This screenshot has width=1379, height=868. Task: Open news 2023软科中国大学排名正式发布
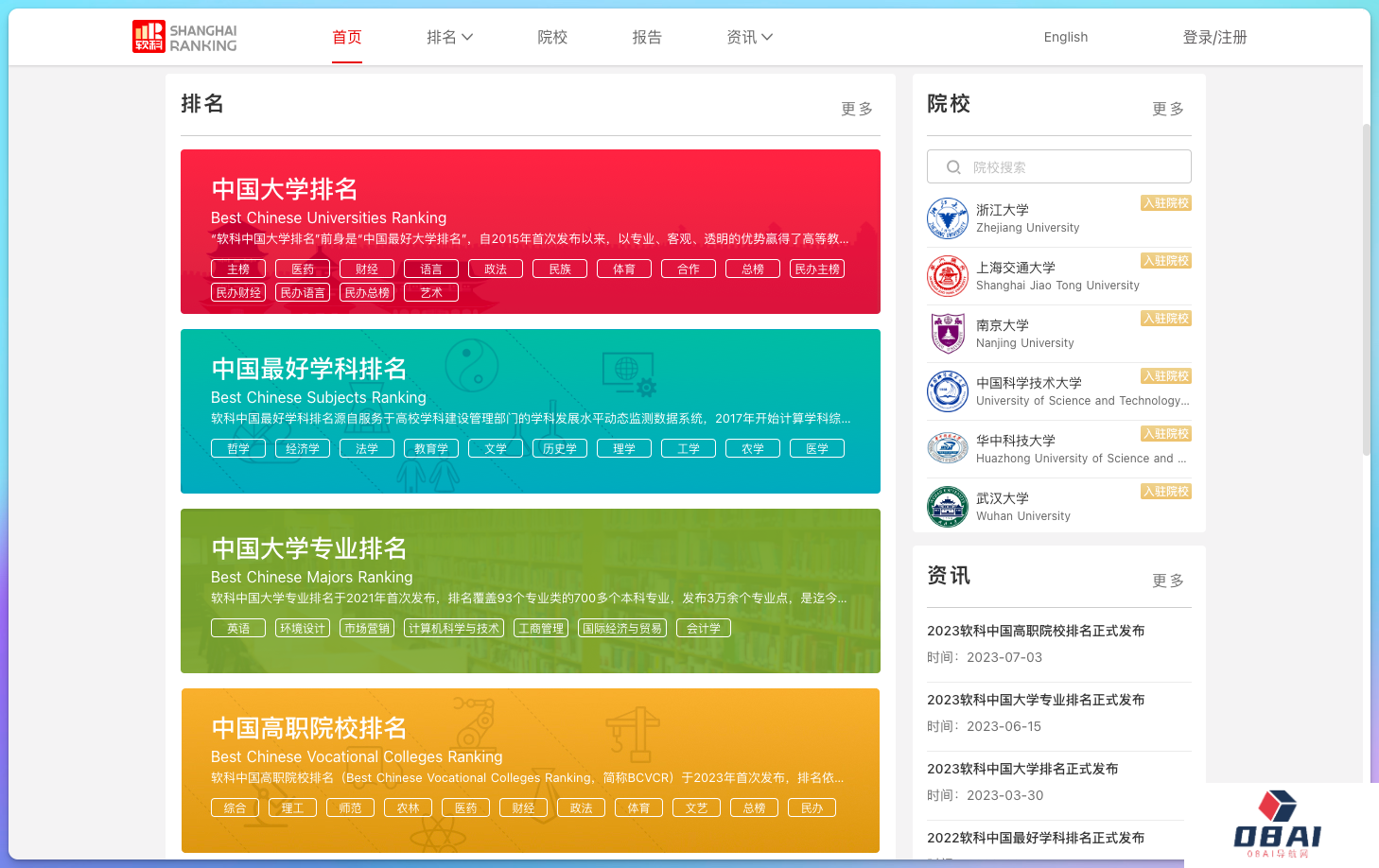pyautogui.click(x=1022, y=769)
